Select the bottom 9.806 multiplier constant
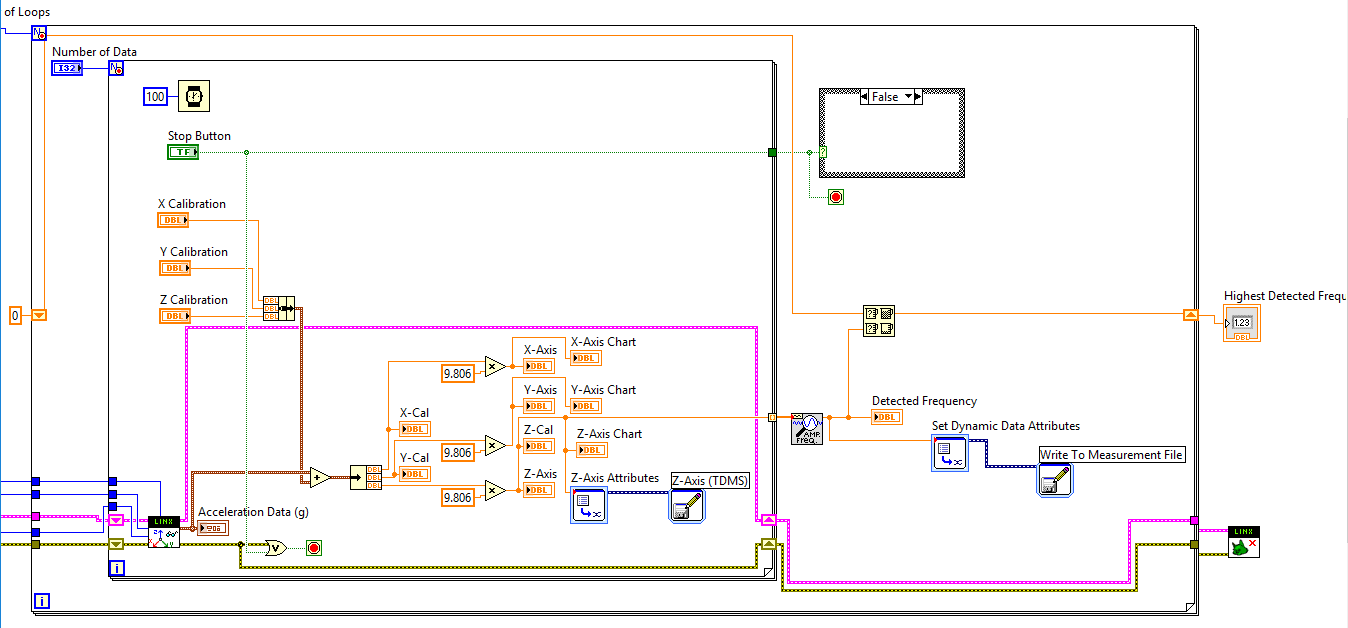 pyautogui.click(x=458, y=497)
